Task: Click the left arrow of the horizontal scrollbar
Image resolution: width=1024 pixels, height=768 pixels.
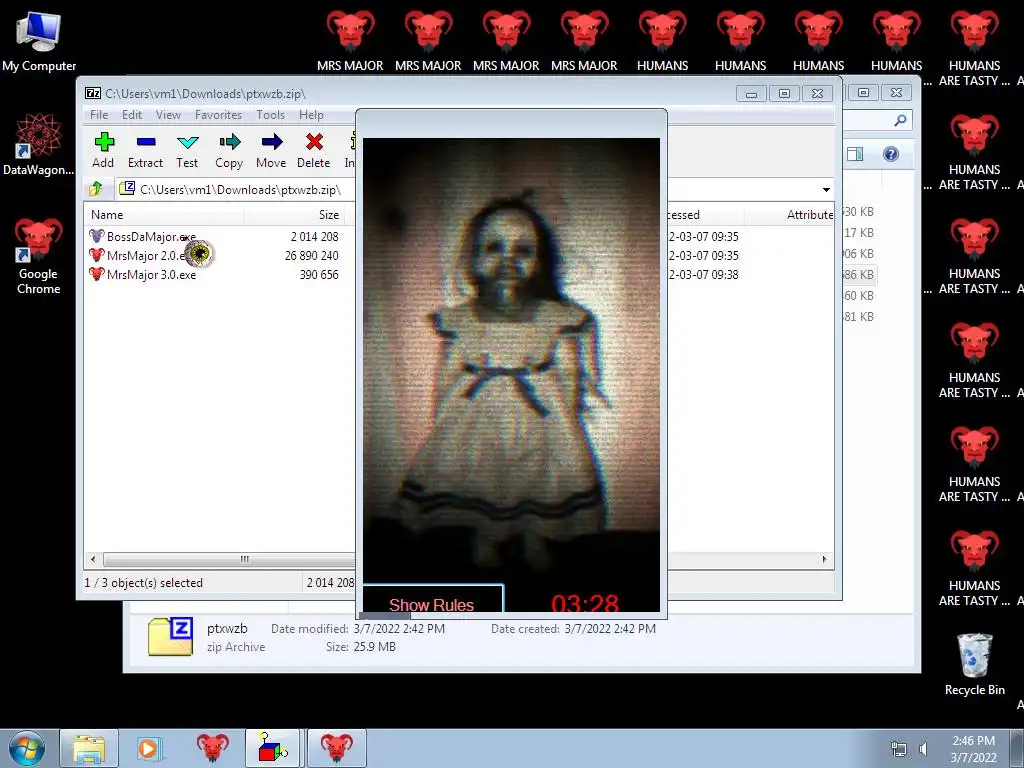Action: tap(93, 559)
